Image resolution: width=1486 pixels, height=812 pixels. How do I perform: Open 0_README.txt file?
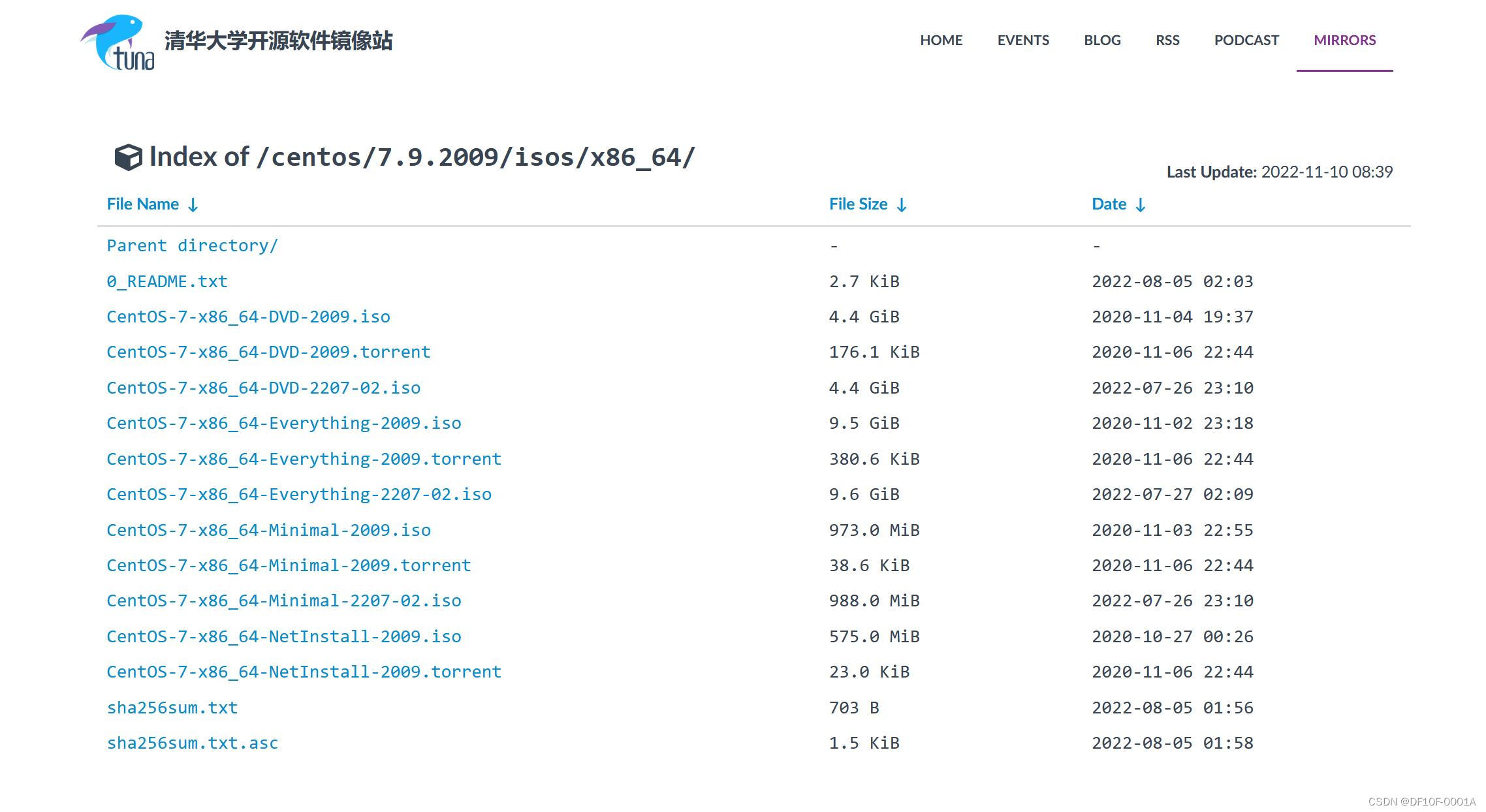coord(167,281)
